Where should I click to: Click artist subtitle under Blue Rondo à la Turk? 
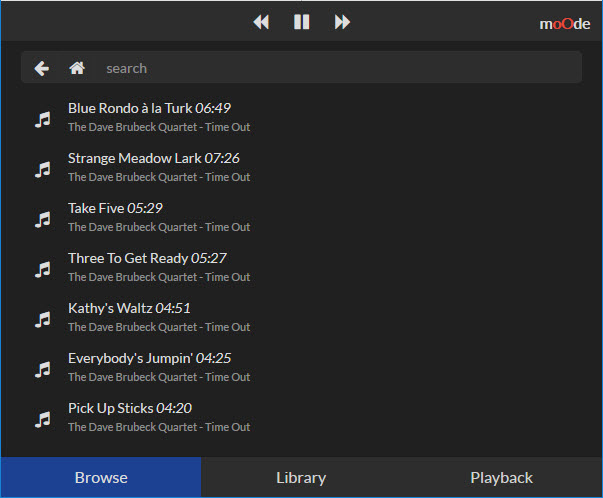[159, 127]
